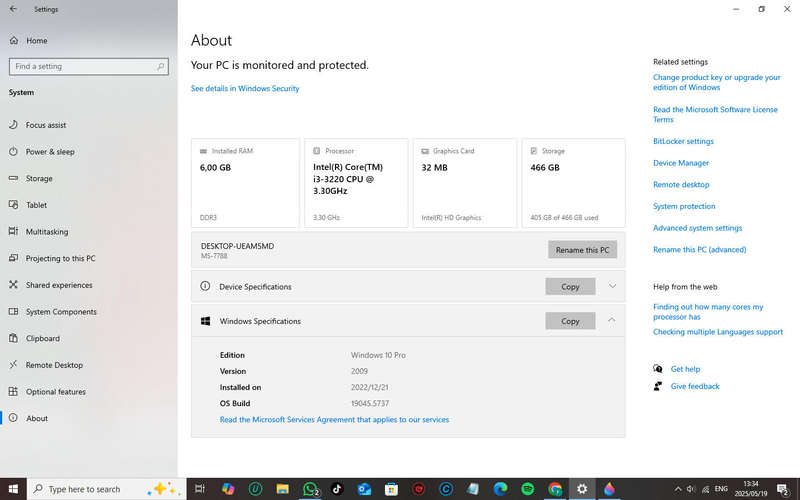Copy the Windows Specifications

coord(570,320)
